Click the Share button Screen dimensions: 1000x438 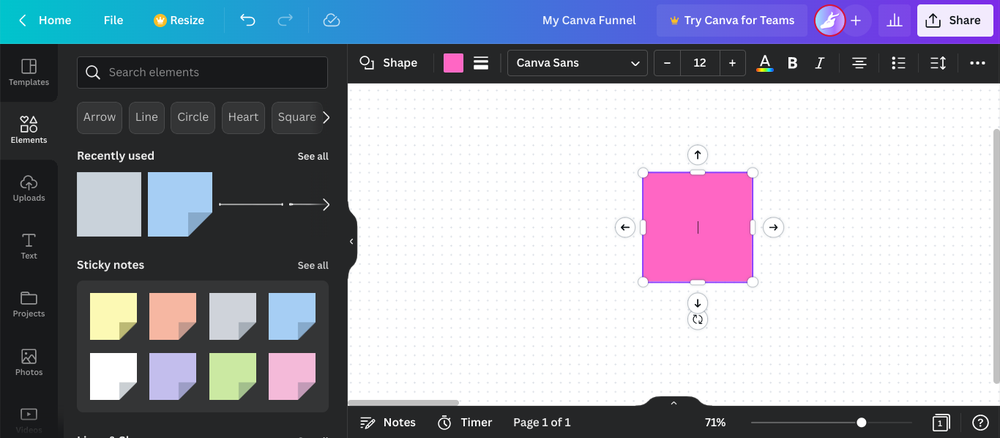click(955, 20)
